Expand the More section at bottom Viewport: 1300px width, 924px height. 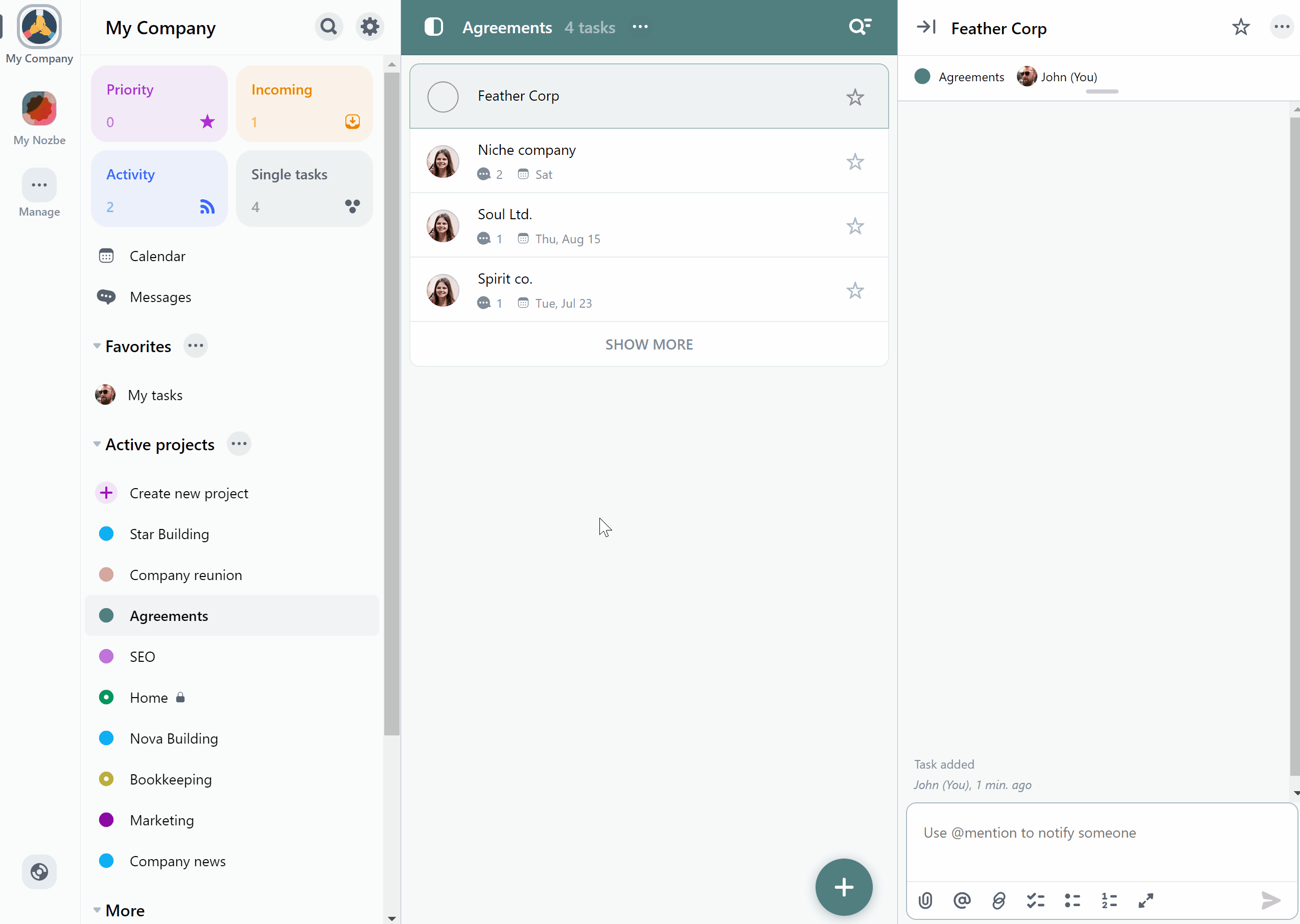coord(98,910)
